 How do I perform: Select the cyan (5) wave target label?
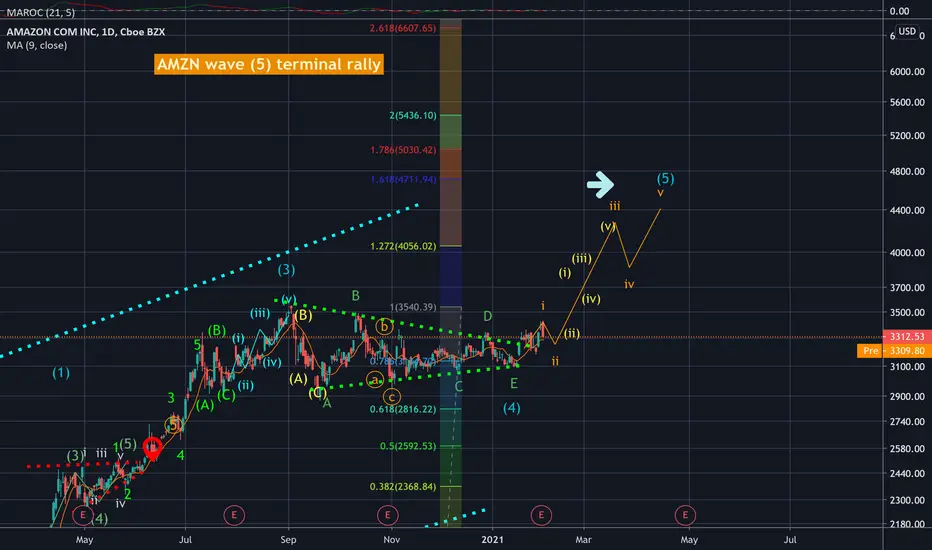point(665,178)
